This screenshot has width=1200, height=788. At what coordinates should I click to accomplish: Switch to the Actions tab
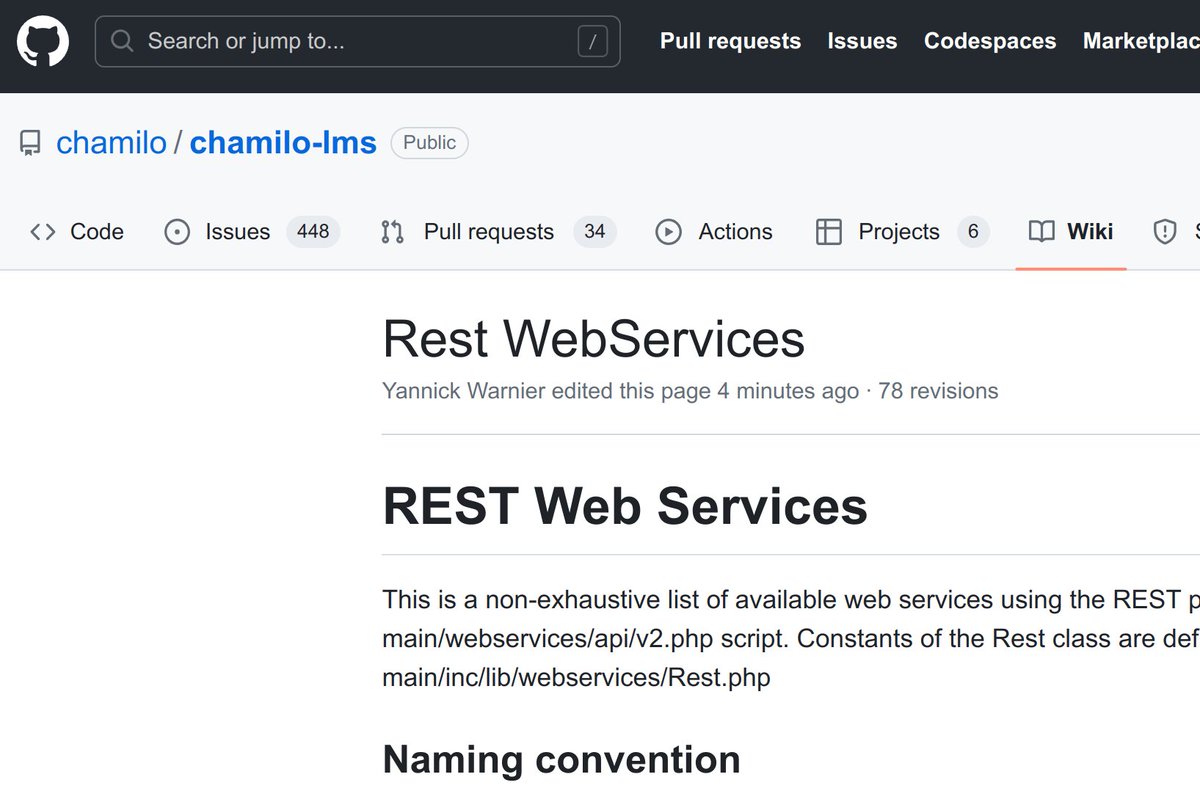click(714, 232)
